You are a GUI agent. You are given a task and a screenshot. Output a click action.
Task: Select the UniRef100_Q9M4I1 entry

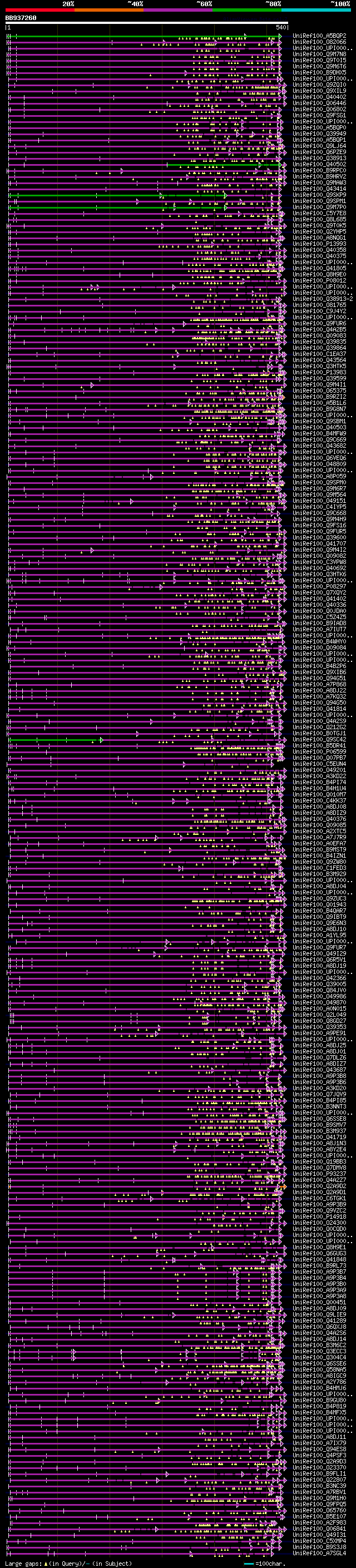(319, 385)
